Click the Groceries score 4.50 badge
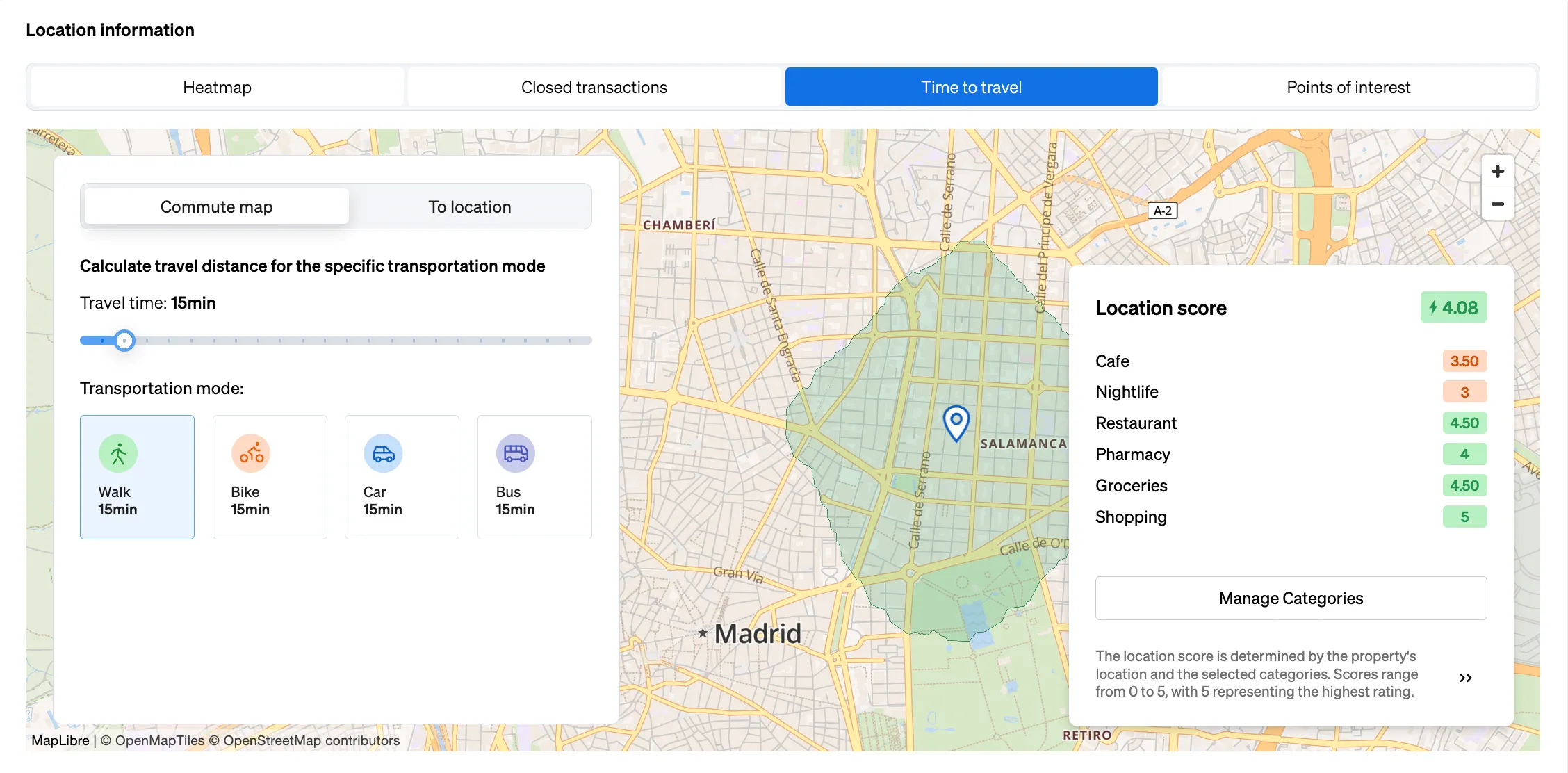Screen dimensions: 1568x773 tap(1464, 485)
